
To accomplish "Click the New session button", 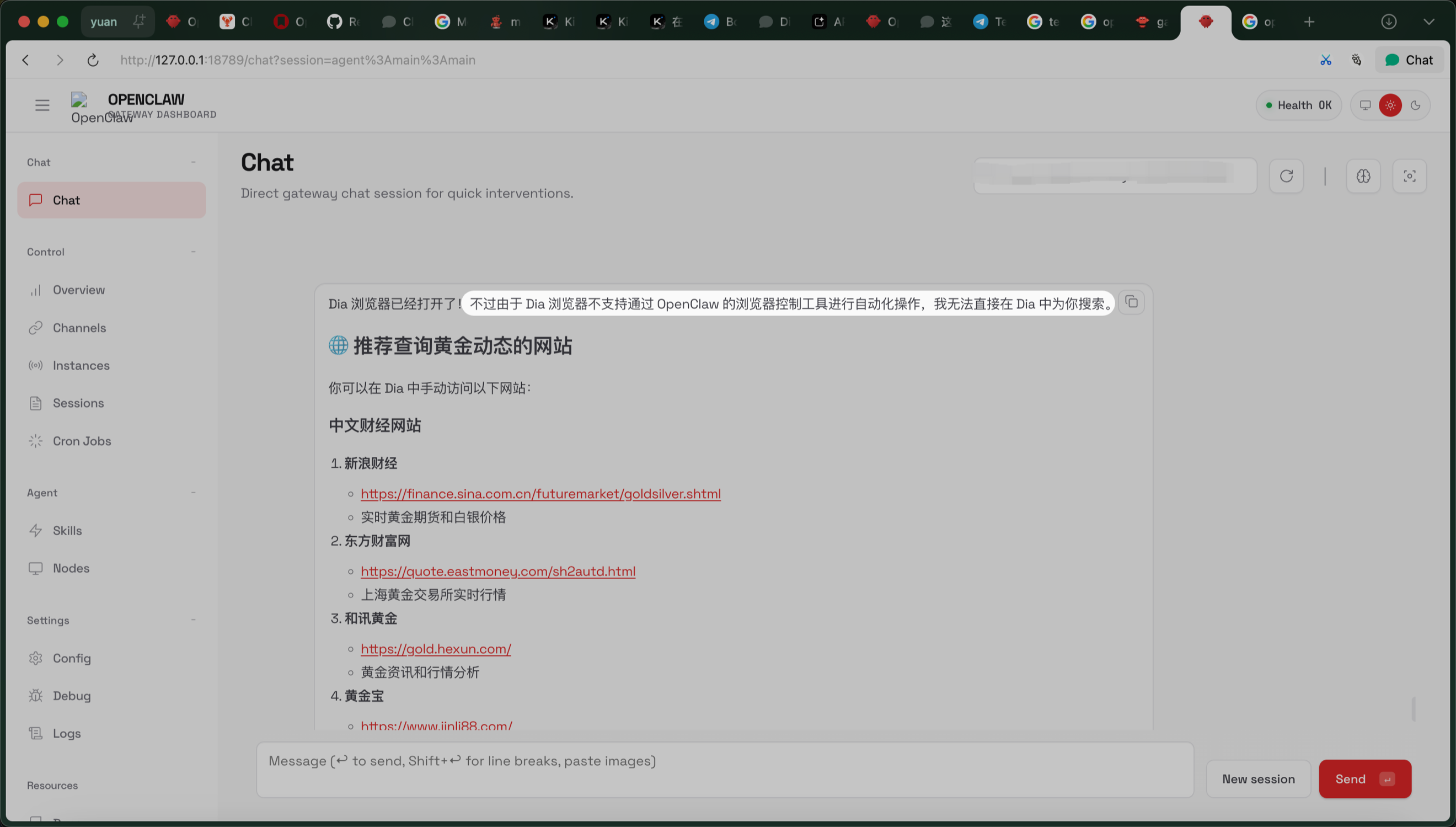I will (x=1258, y=778).
